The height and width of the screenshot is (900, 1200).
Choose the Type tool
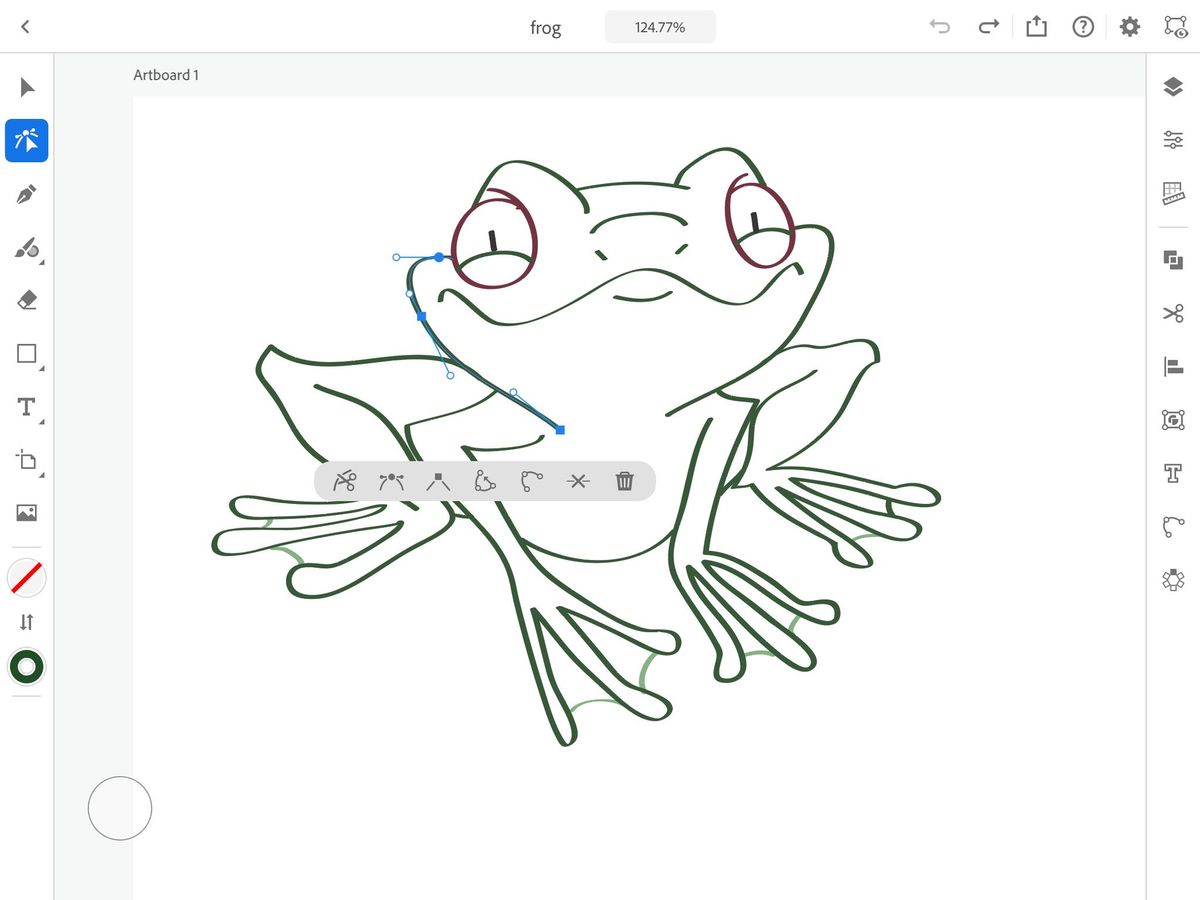pos(26,407)
